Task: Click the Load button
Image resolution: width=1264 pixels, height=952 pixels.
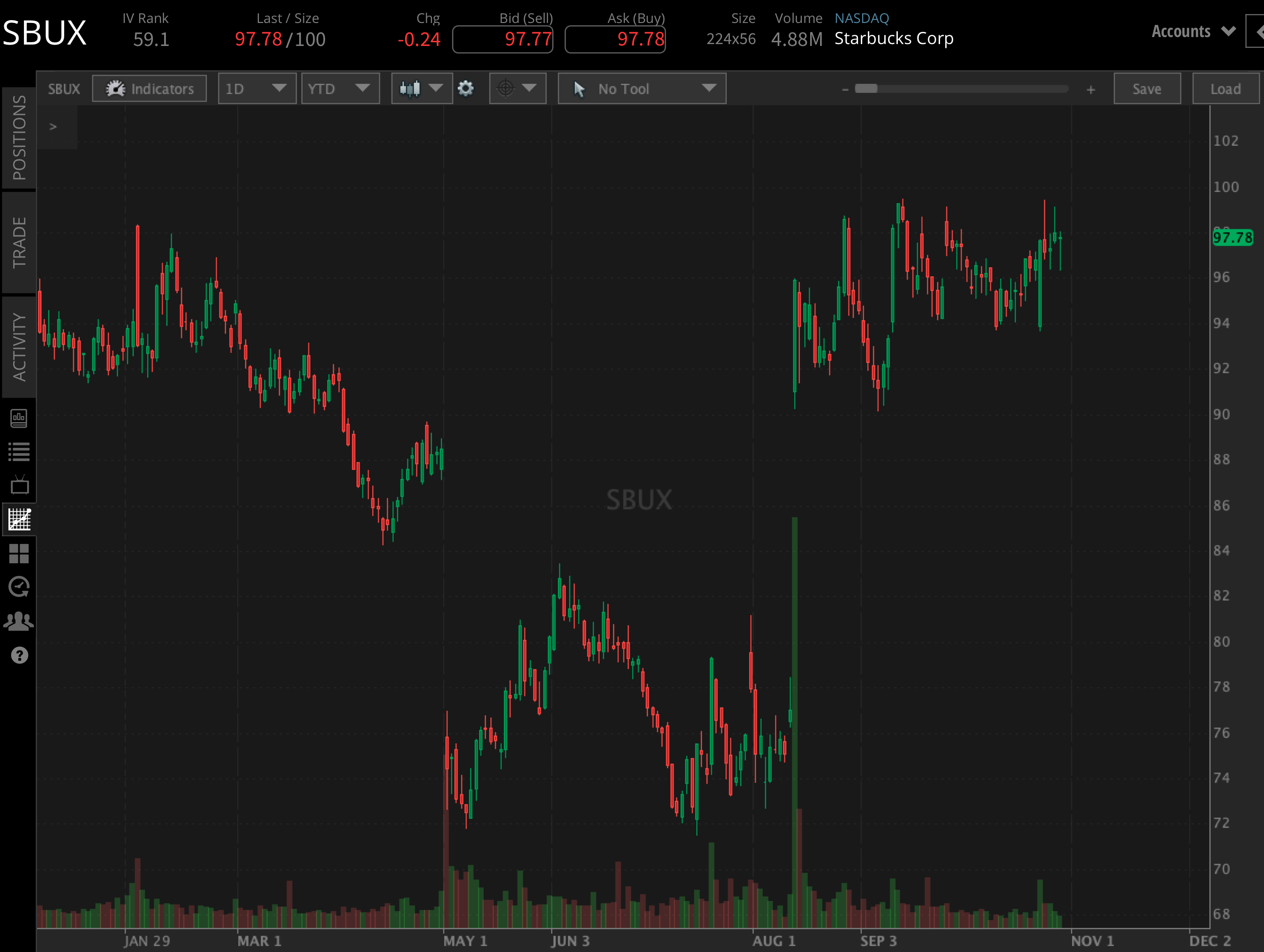Action: pyautogui.click(x=1226, y=89)
